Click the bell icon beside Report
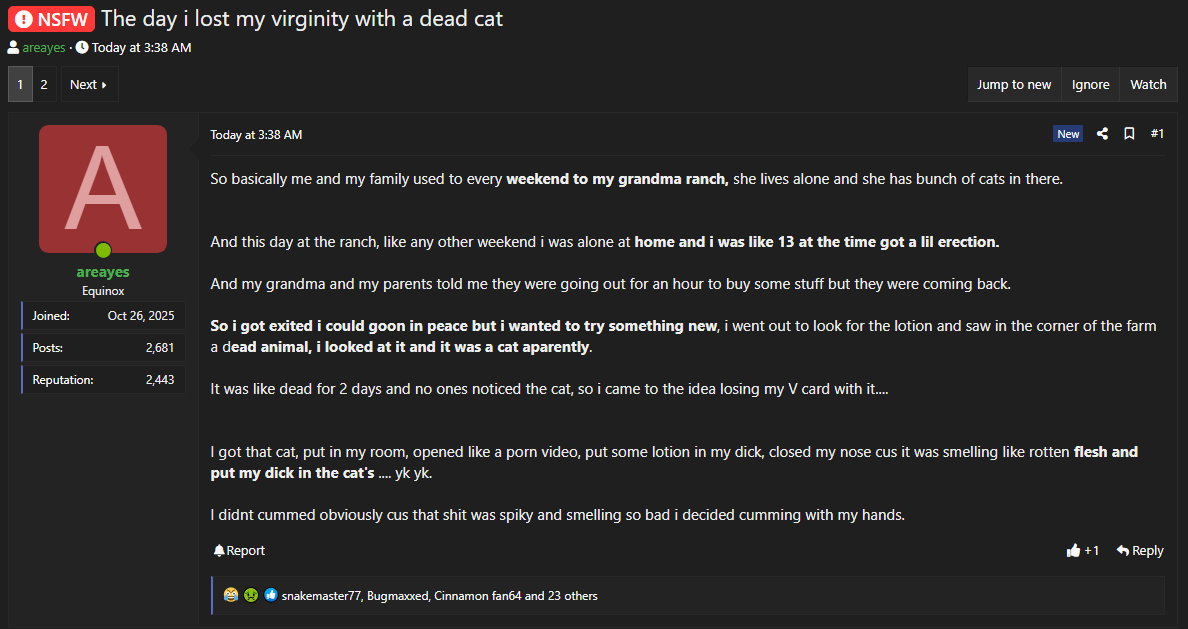Viewport: 1188px width, 629px height. (219, 551)
